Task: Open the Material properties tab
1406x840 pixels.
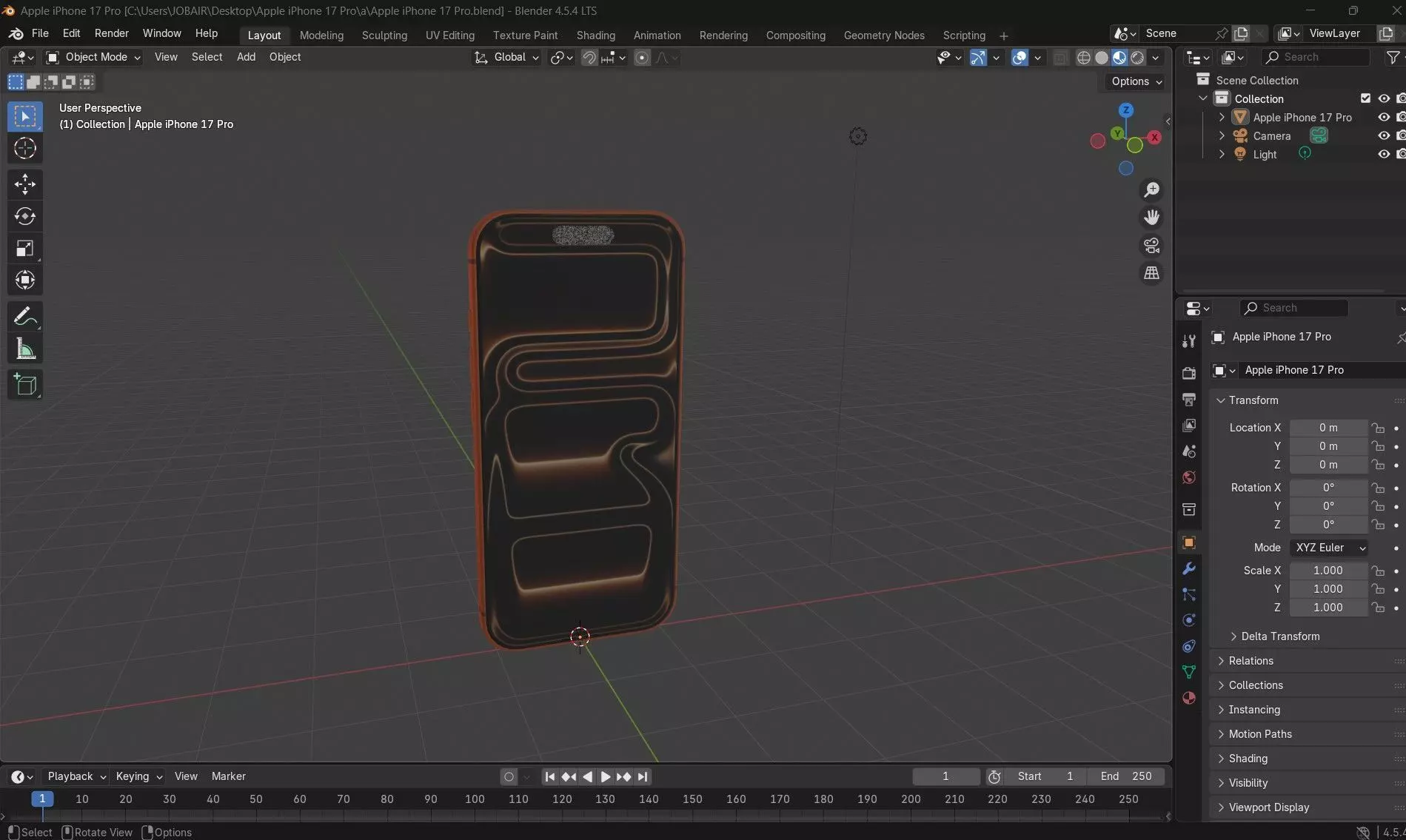Action: coord(1189,698)
